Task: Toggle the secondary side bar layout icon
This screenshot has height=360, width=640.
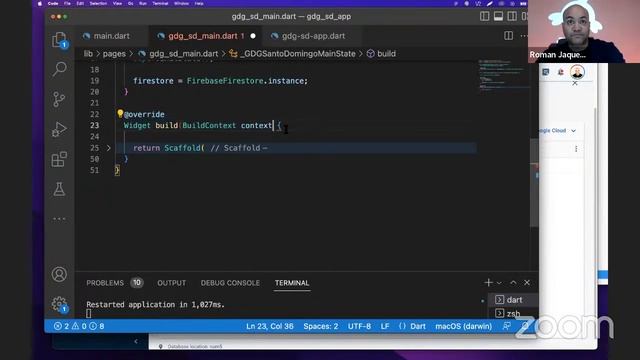Action: pyautogui.click(x=512, y=16)
